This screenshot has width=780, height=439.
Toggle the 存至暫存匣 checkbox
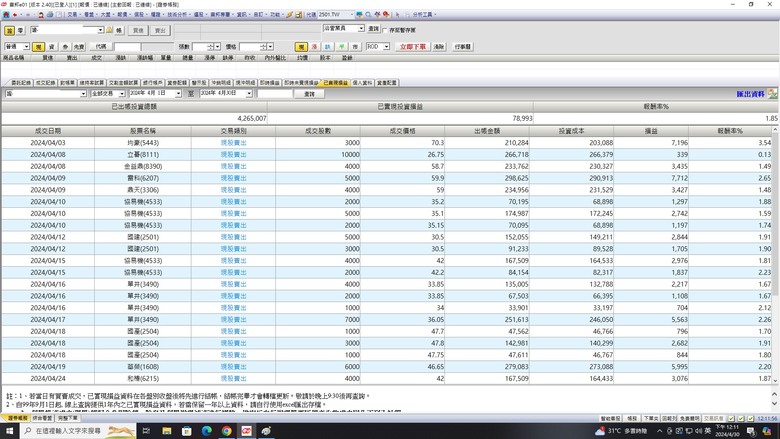(x=385, y=30)
